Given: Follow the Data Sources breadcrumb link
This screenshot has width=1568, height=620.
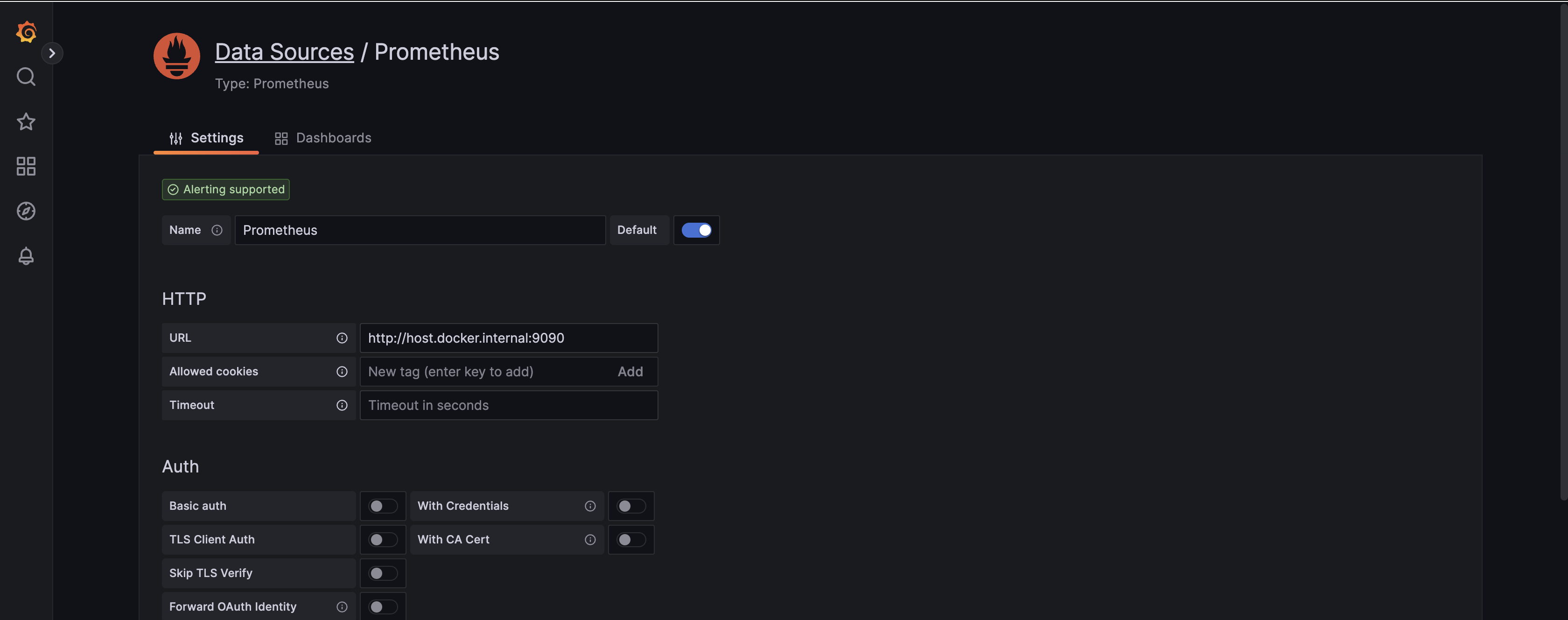Looking at the screenshot, I should pos(284,52).
